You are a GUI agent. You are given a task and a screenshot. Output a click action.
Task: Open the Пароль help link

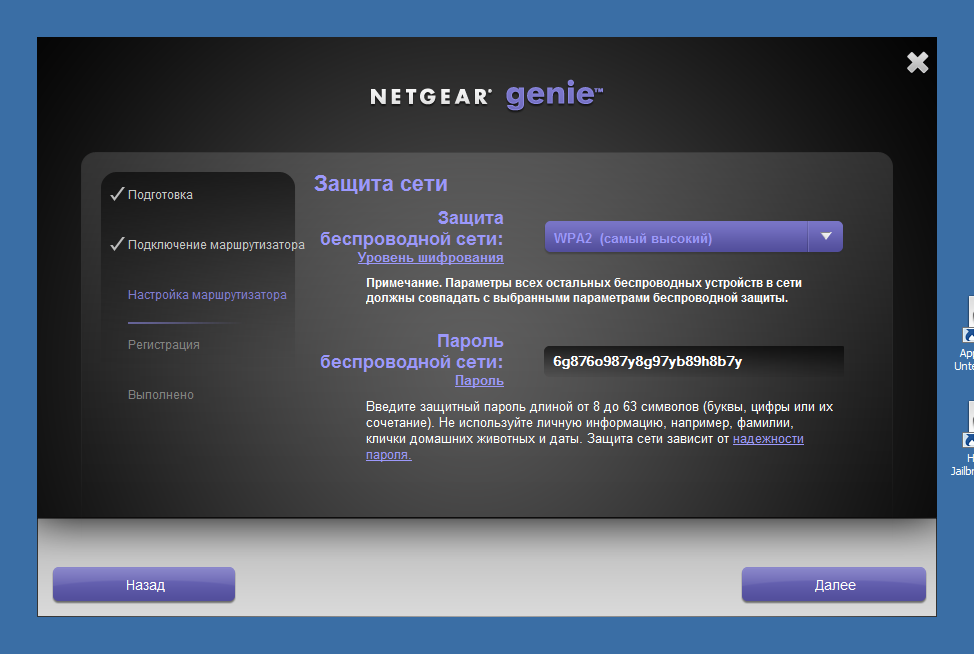479,381
